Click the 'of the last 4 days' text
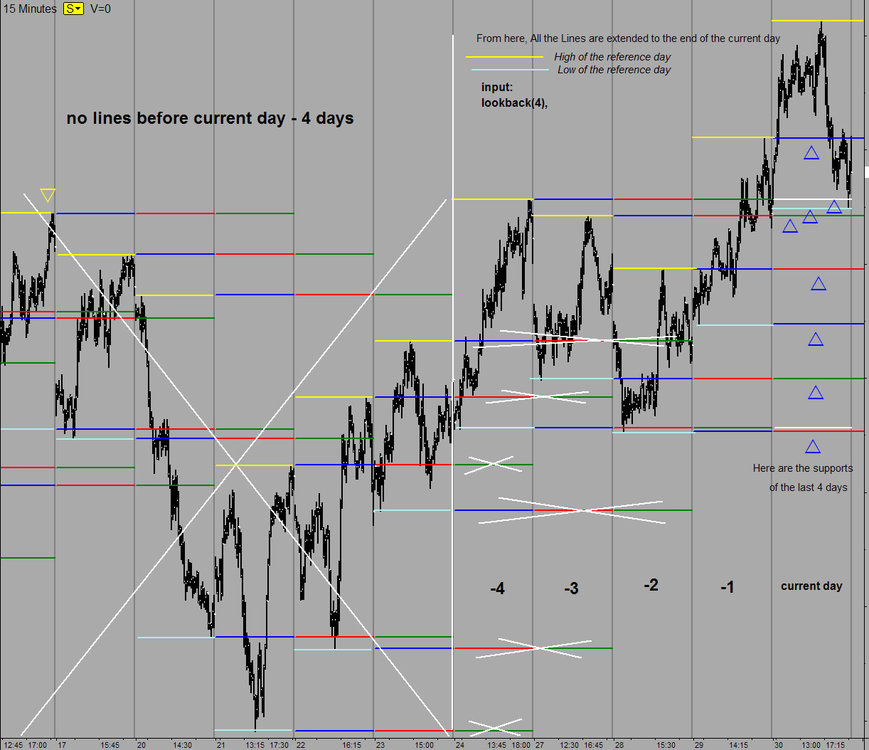This screenshot has width=869, height=750. click(808, 487)
